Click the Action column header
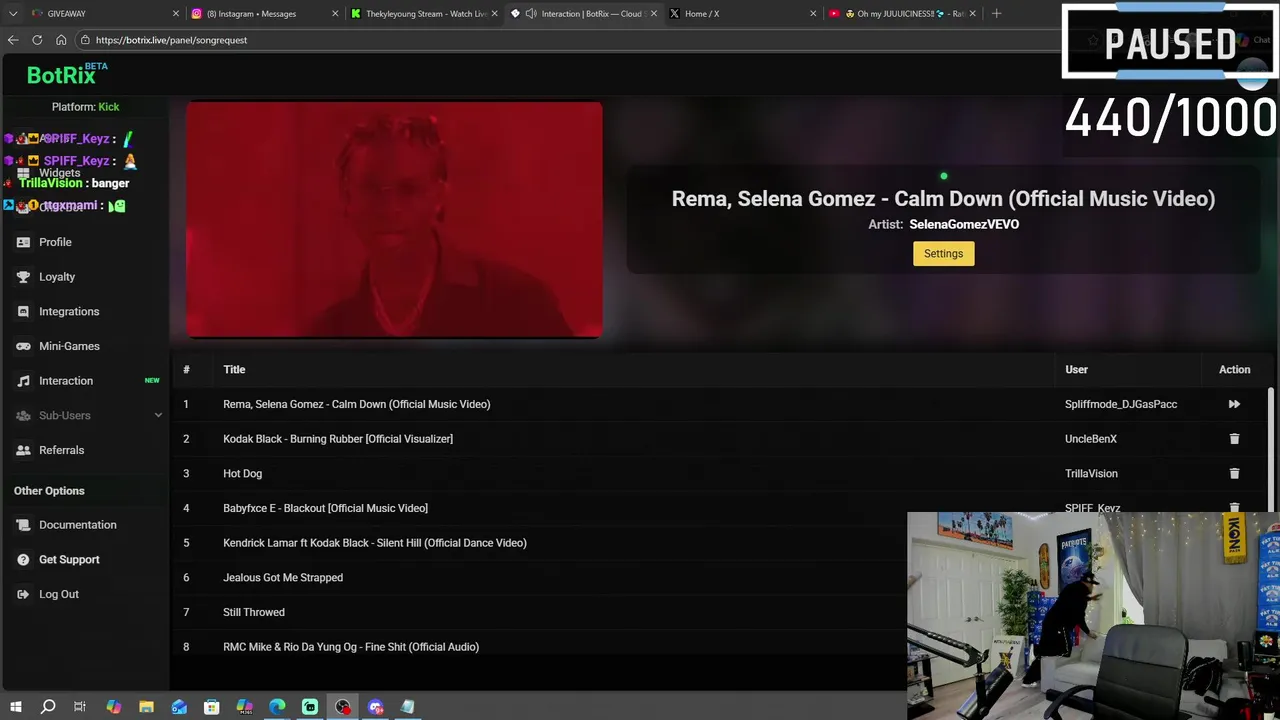The height and width of the screenshot is (720, 1280). [1234, 370]
